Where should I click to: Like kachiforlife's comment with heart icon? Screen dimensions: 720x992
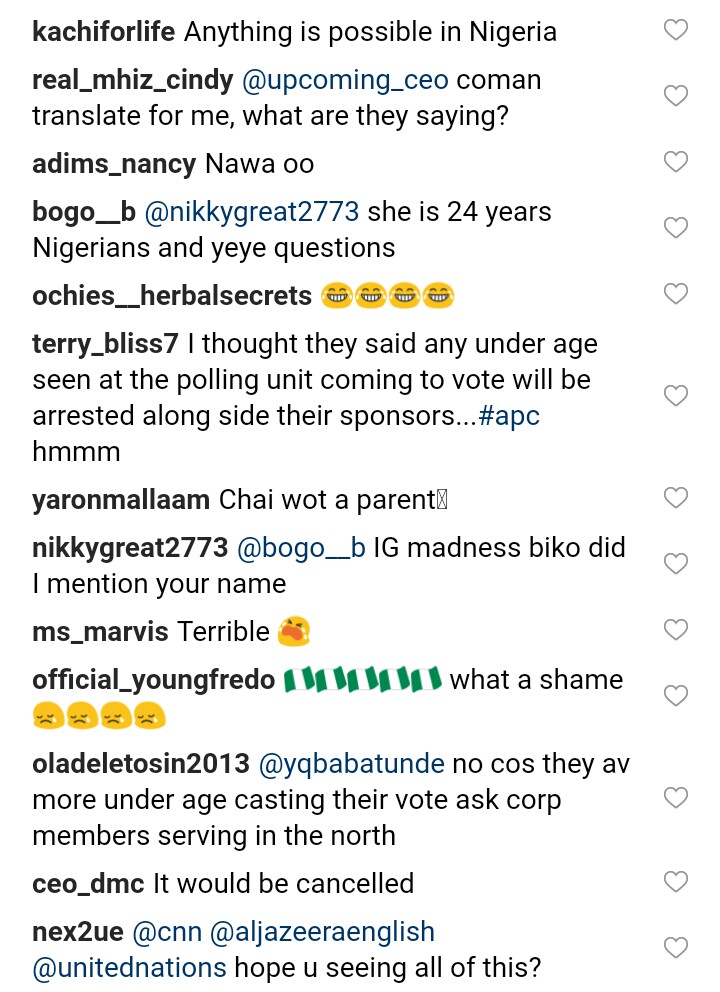676,30
